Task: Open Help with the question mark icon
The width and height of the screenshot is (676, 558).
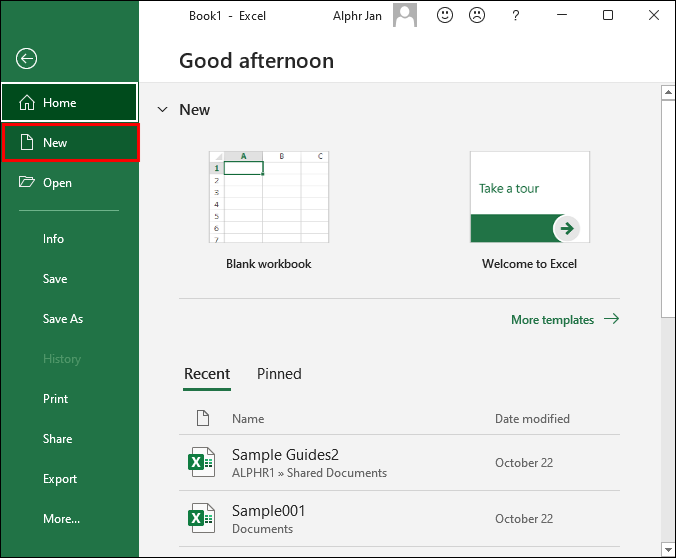Action: (515, 16)
